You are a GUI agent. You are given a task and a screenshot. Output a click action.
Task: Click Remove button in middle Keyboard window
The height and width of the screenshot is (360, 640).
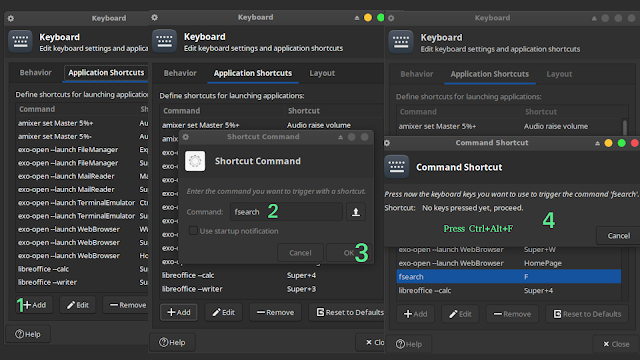pos(275,312)
